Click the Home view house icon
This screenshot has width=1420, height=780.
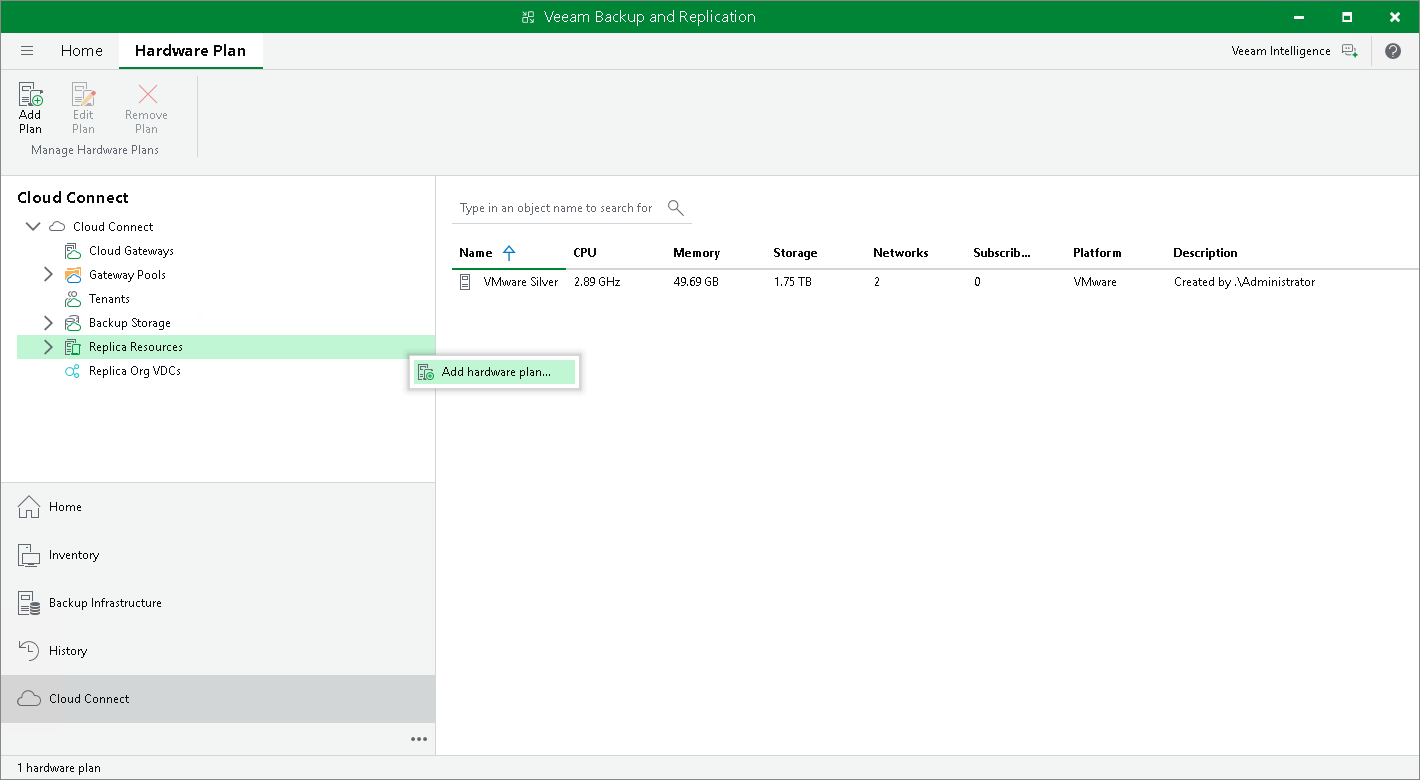click(x=30, y=507)
